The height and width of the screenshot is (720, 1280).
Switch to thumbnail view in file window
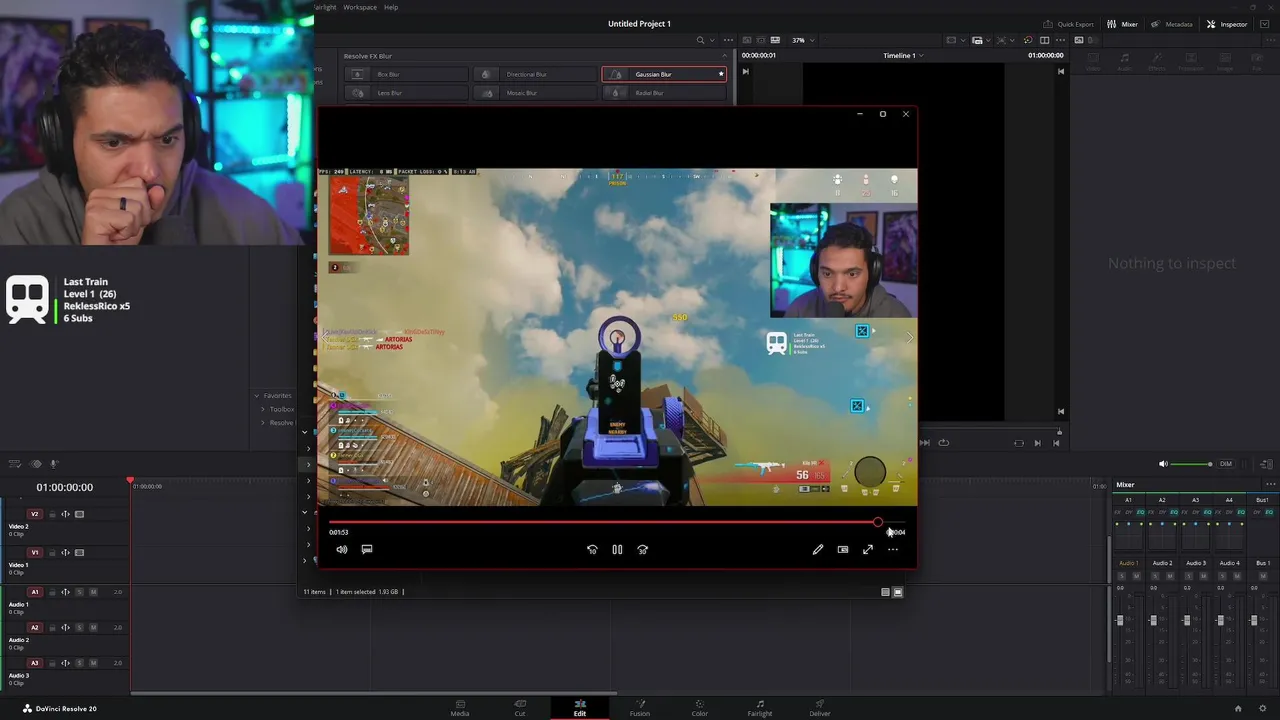pyautogui.click(x=897, y=592)
